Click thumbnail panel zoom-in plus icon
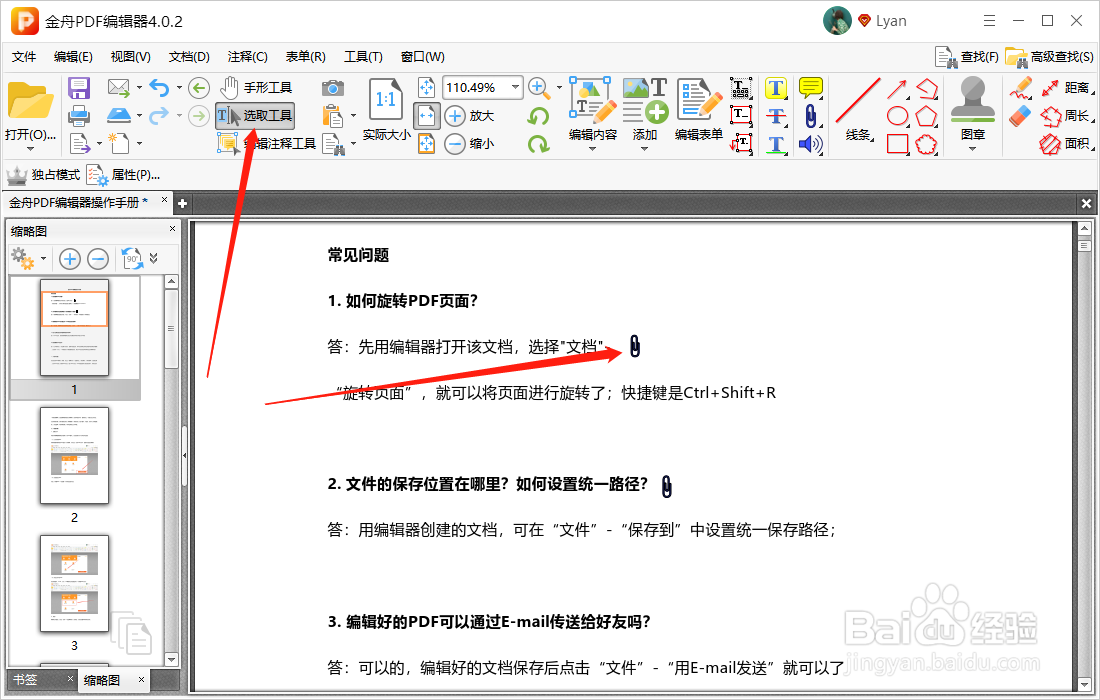The width and height of the screenshot is (1100, 700). click(x=69, y=259)
